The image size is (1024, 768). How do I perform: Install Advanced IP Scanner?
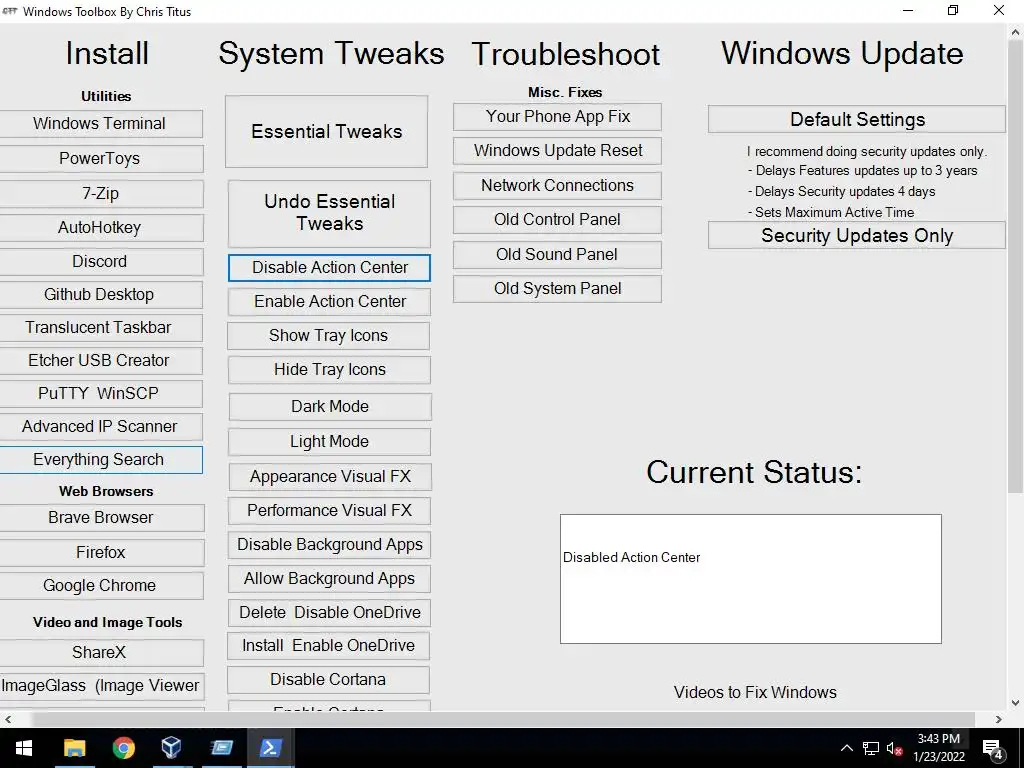click(x=99, y=426)
